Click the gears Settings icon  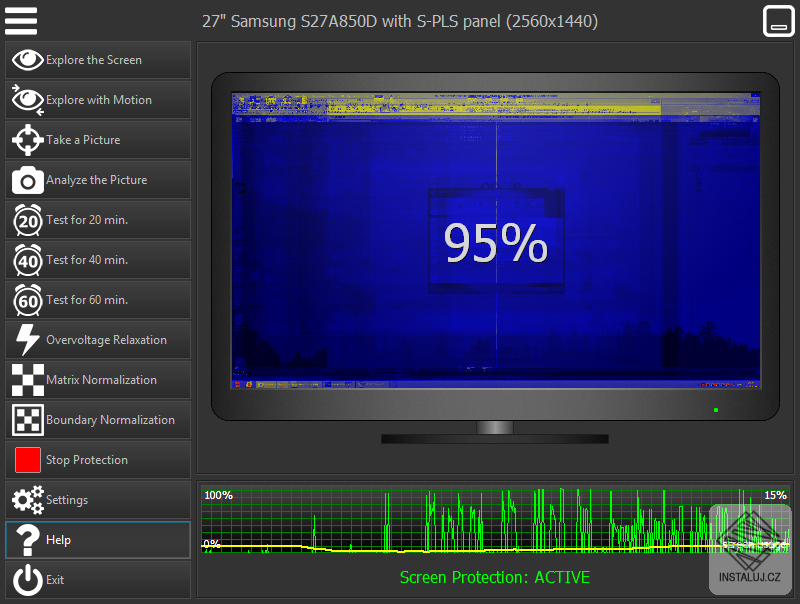click(x=28, y=500)
